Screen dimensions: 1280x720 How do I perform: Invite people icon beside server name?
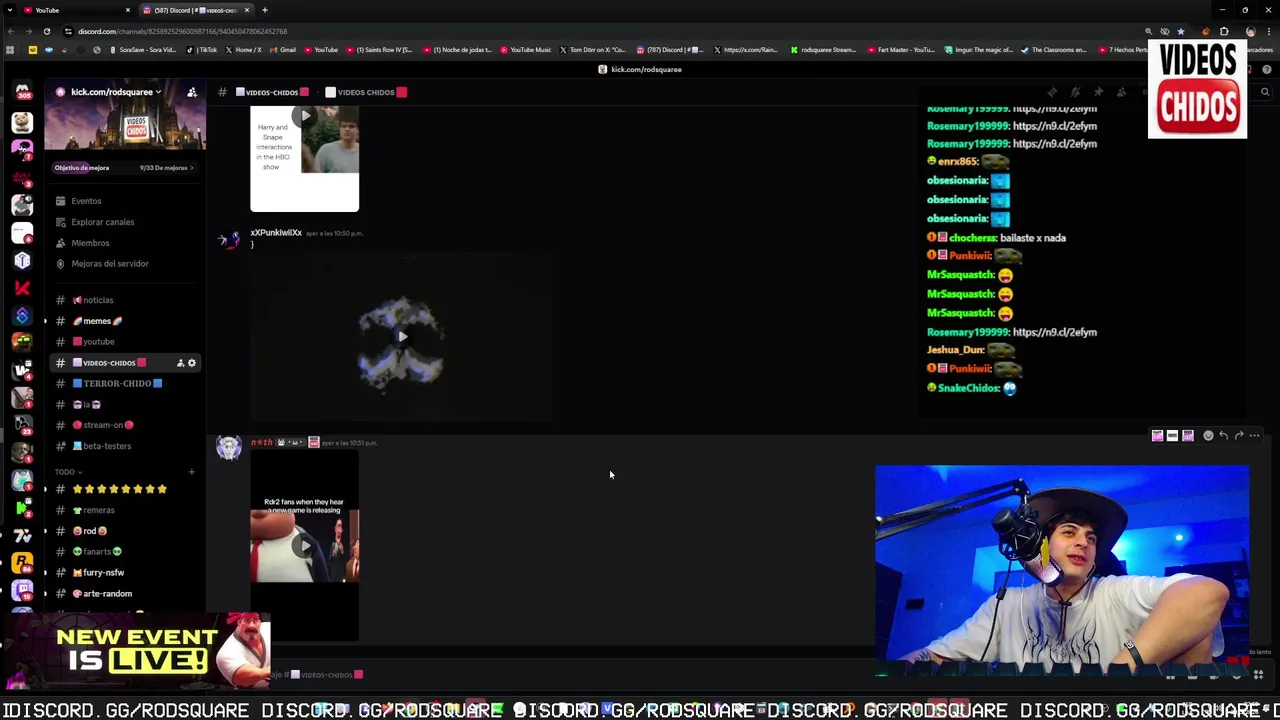click(192, 92)
